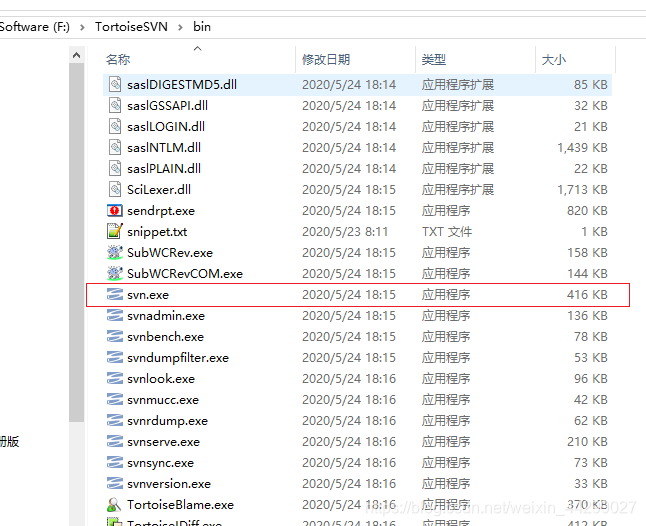Click the saslNTLM.dll file icon
Screen dimensions: 646x526
tap(115, 147)
